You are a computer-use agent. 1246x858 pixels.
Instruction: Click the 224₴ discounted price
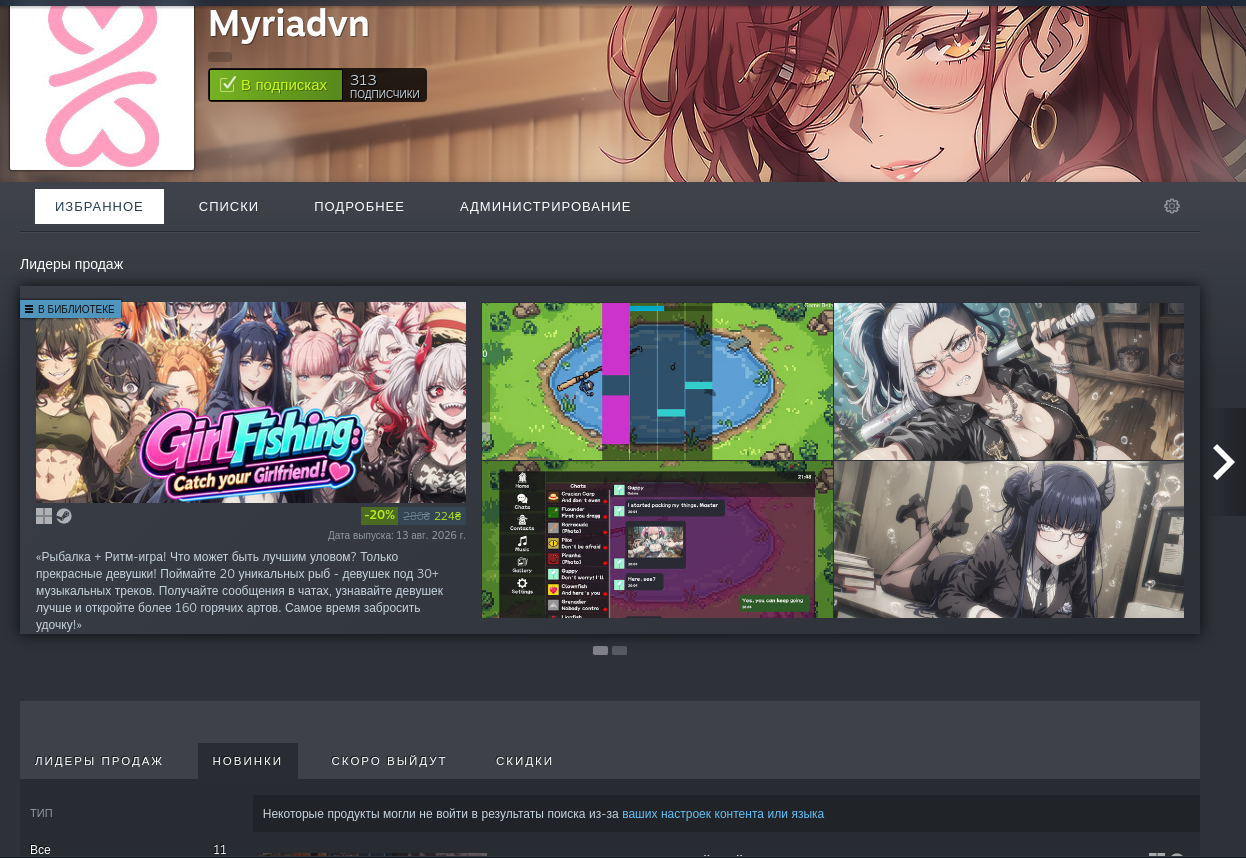coord(447,516)
